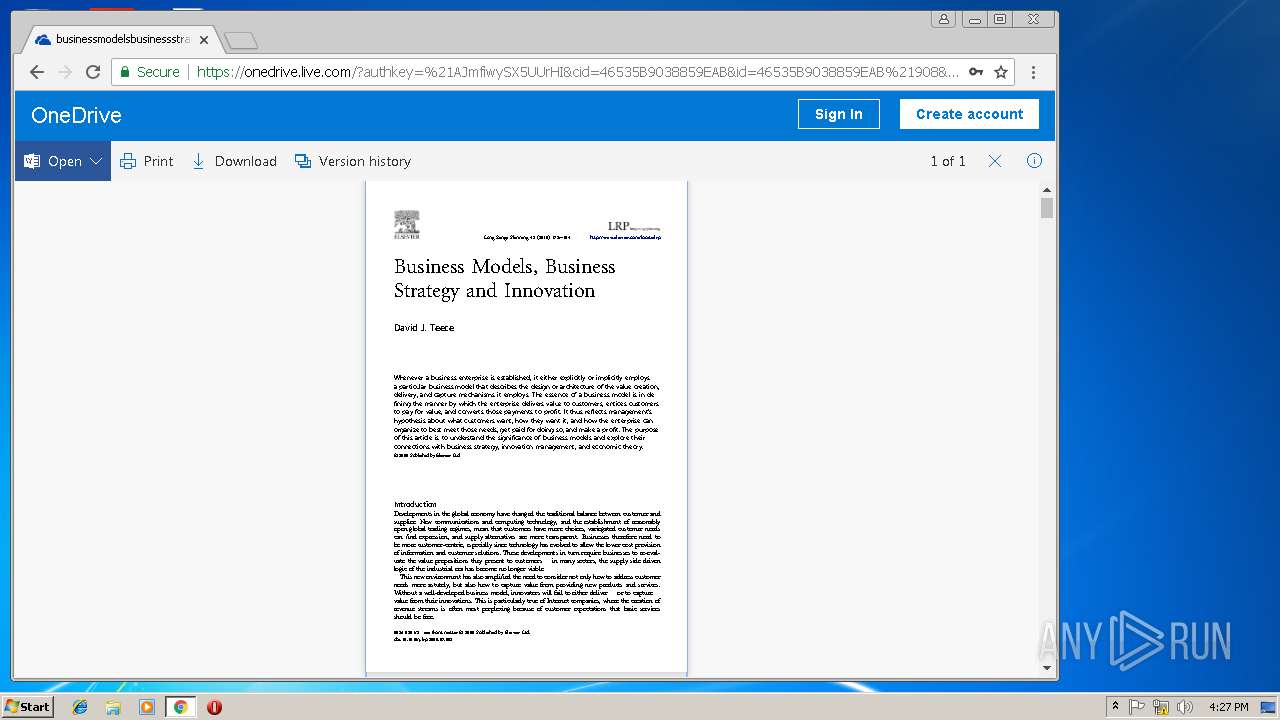The width and height of the screenshot is (1280, 720).
Task: Expand the Open dropdown chevron
Action: [96, 161]
